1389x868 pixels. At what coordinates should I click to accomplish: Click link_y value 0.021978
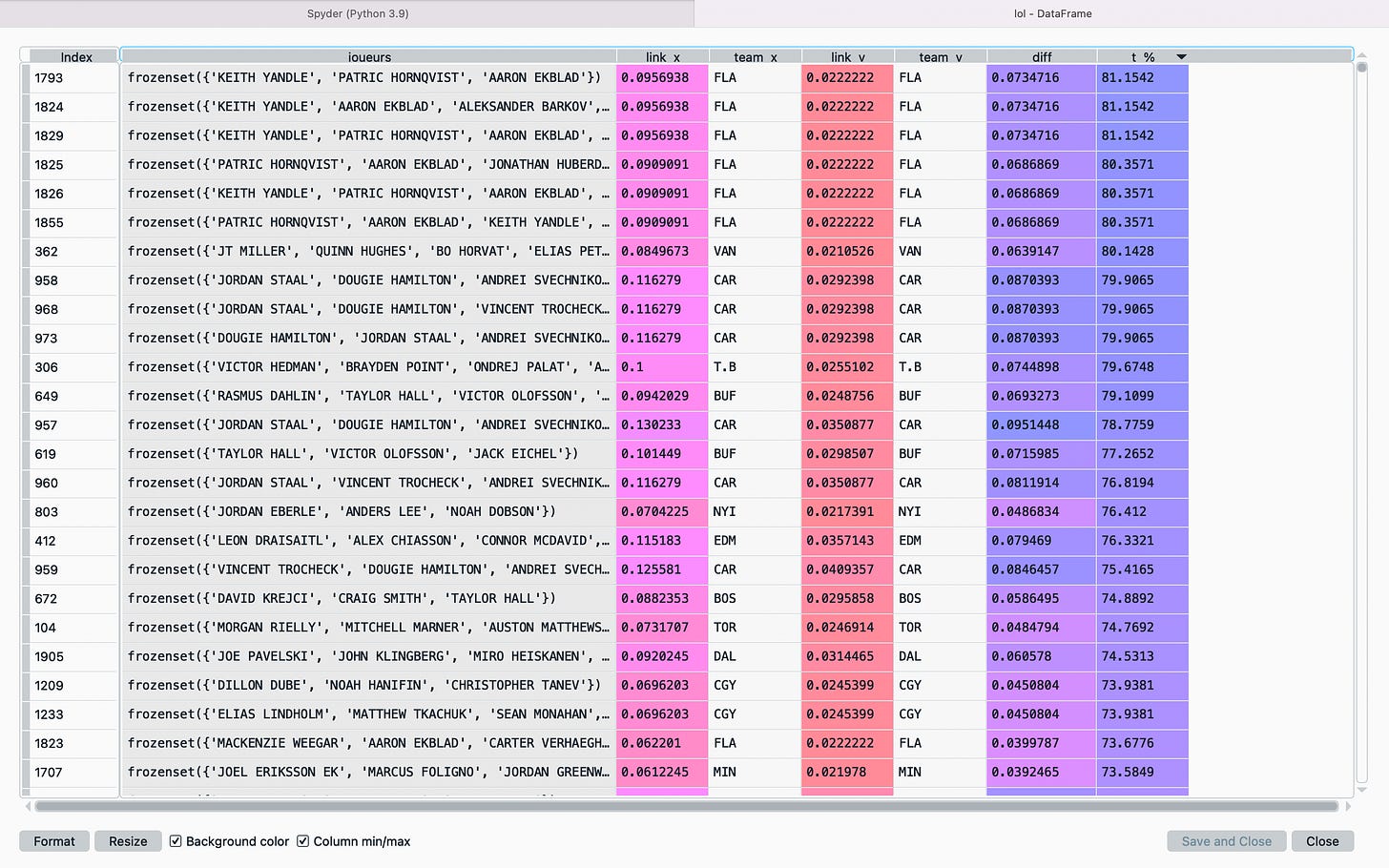pos(847,773)
